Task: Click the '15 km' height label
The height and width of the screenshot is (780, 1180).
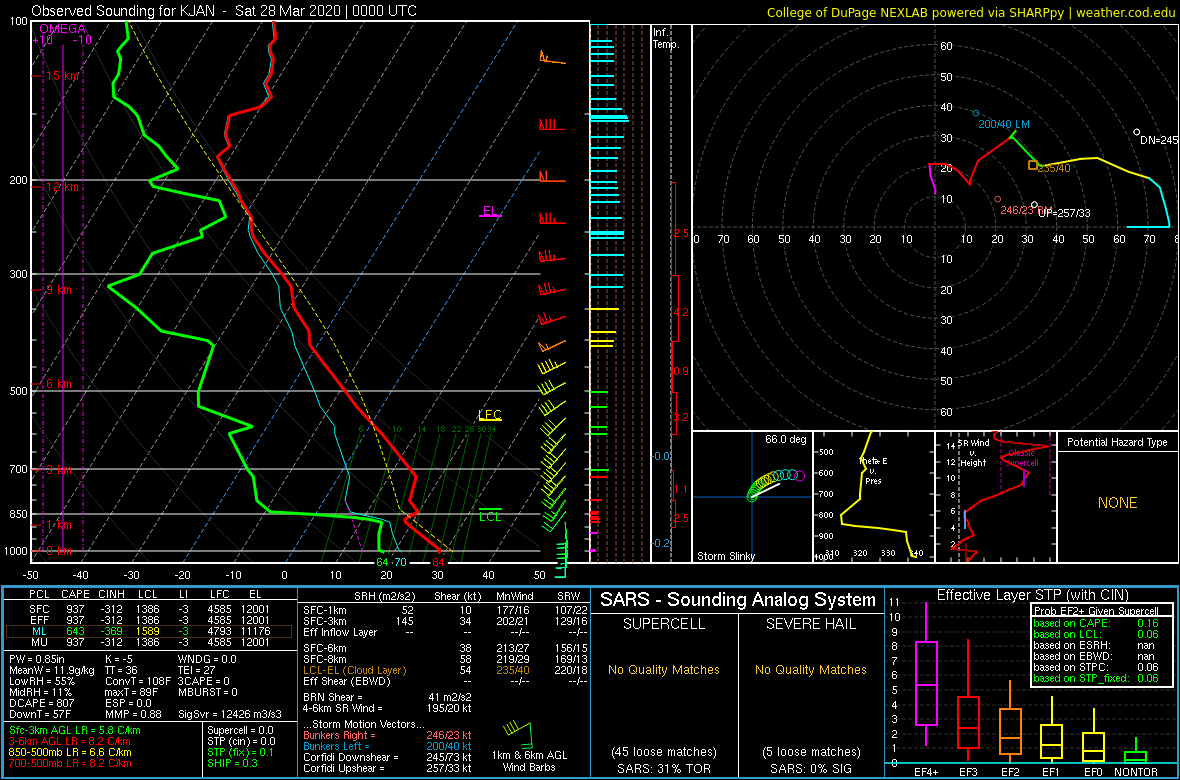Action: click(62, 76)
